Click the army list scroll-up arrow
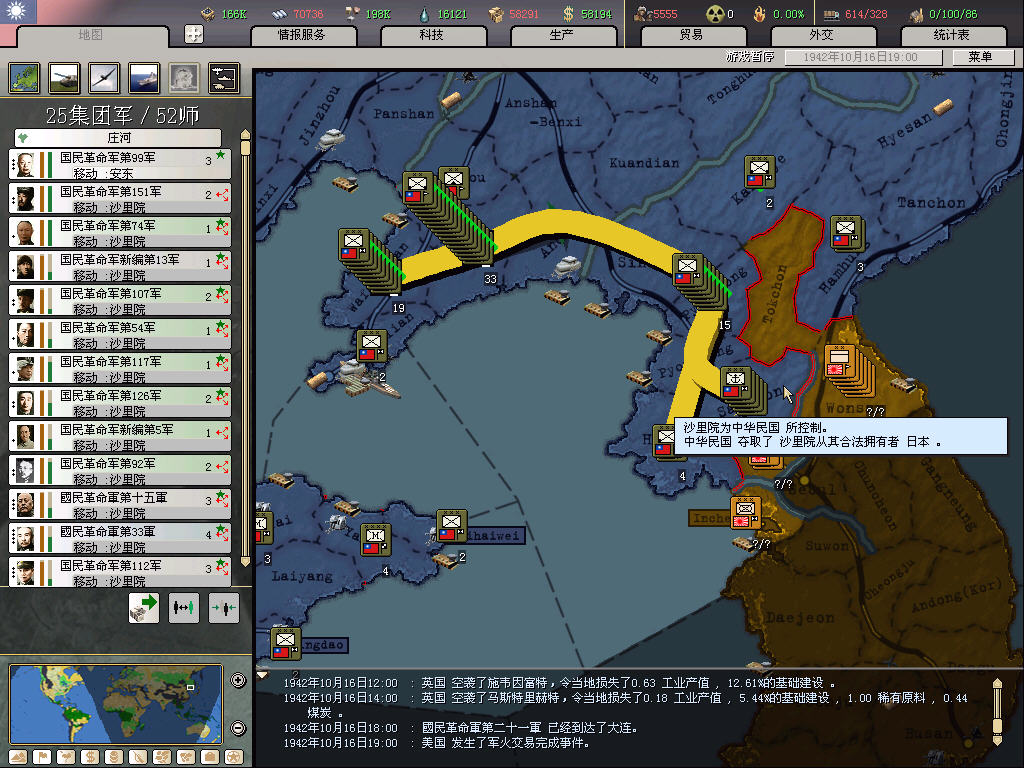 (246, 135)
